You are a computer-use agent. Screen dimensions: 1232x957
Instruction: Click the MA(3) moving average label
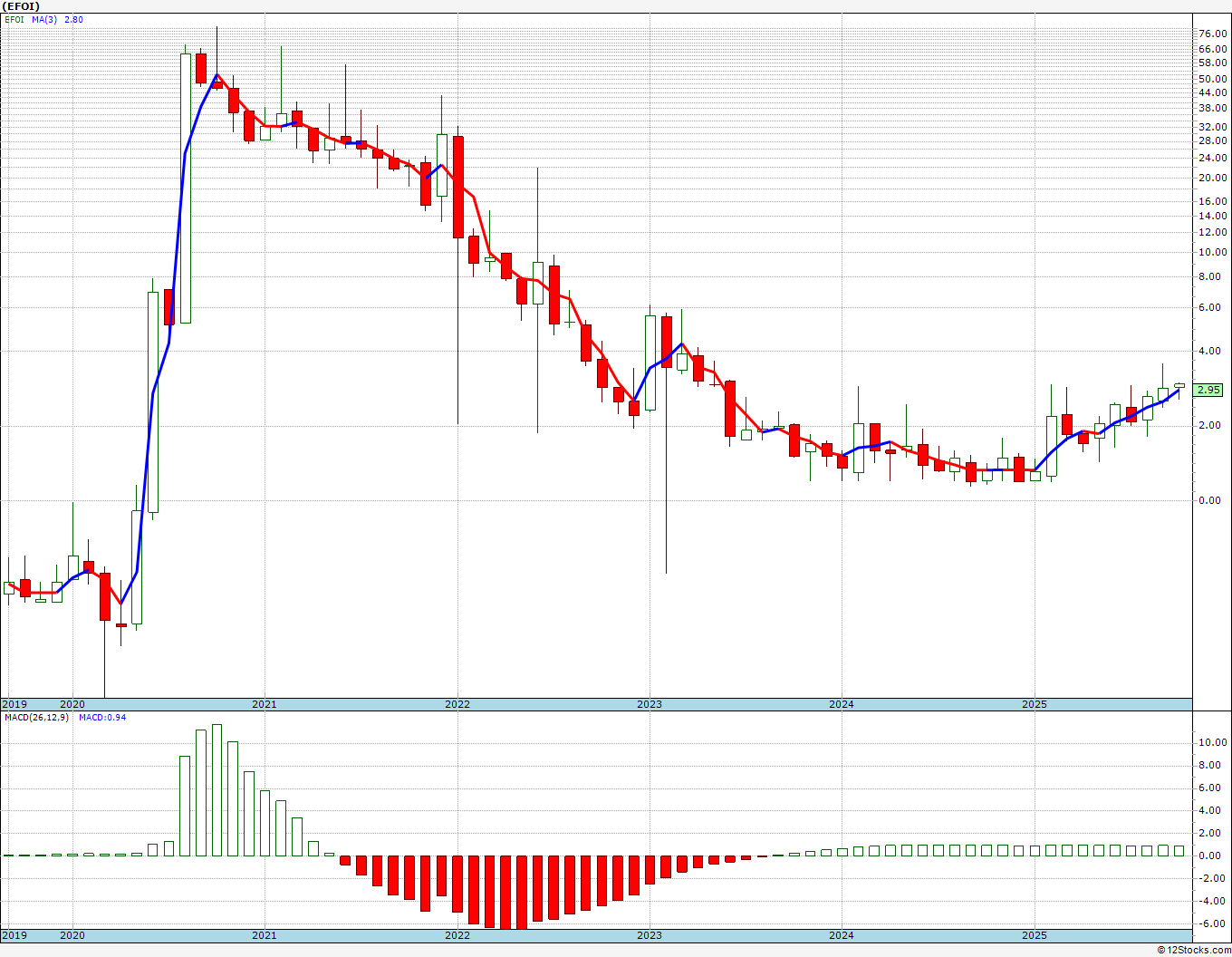[x=43, y=19]
